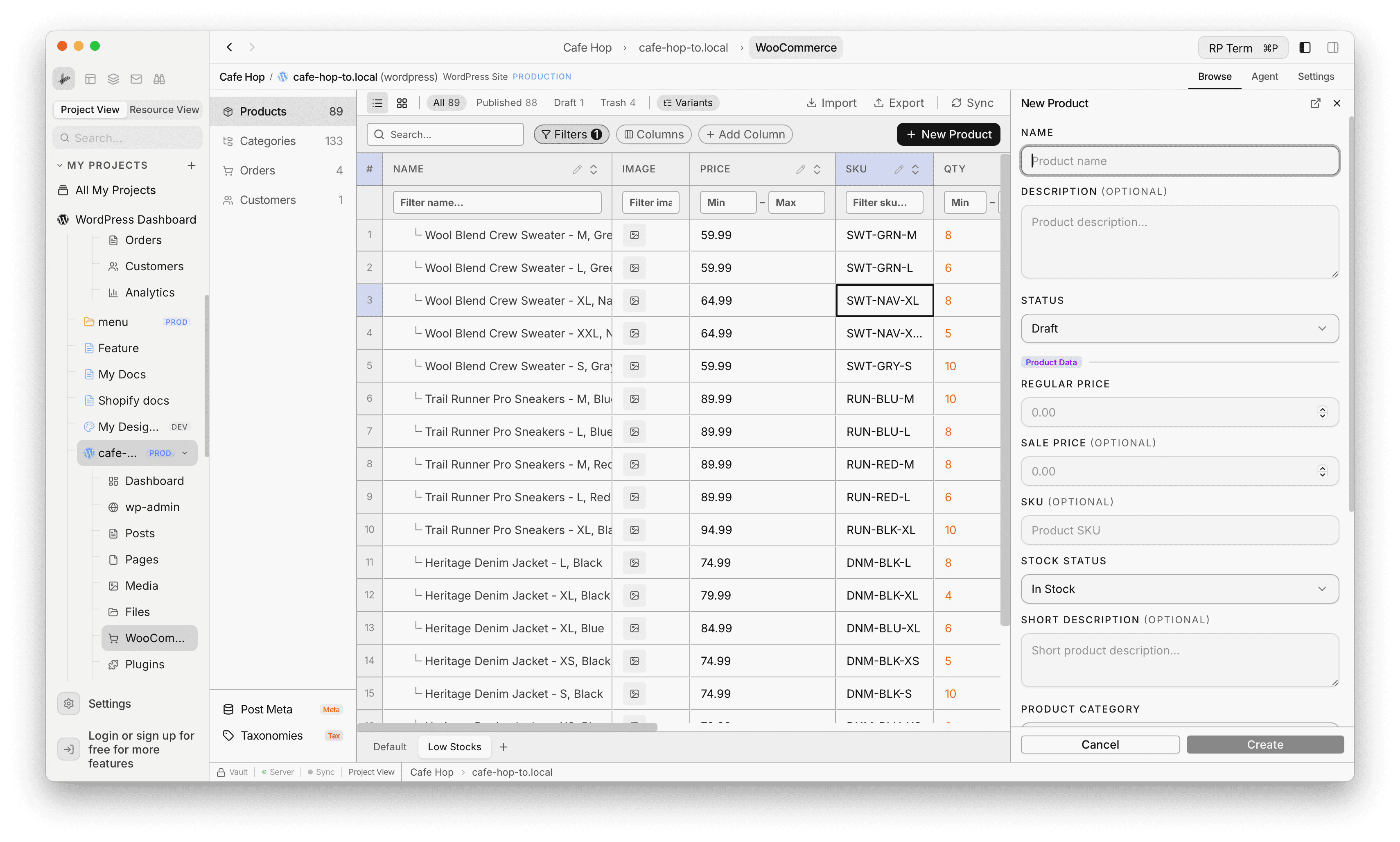This screenshot has width=1400, height=842.
Task: Open the New Product panel in a new window
Action: 1316,103
